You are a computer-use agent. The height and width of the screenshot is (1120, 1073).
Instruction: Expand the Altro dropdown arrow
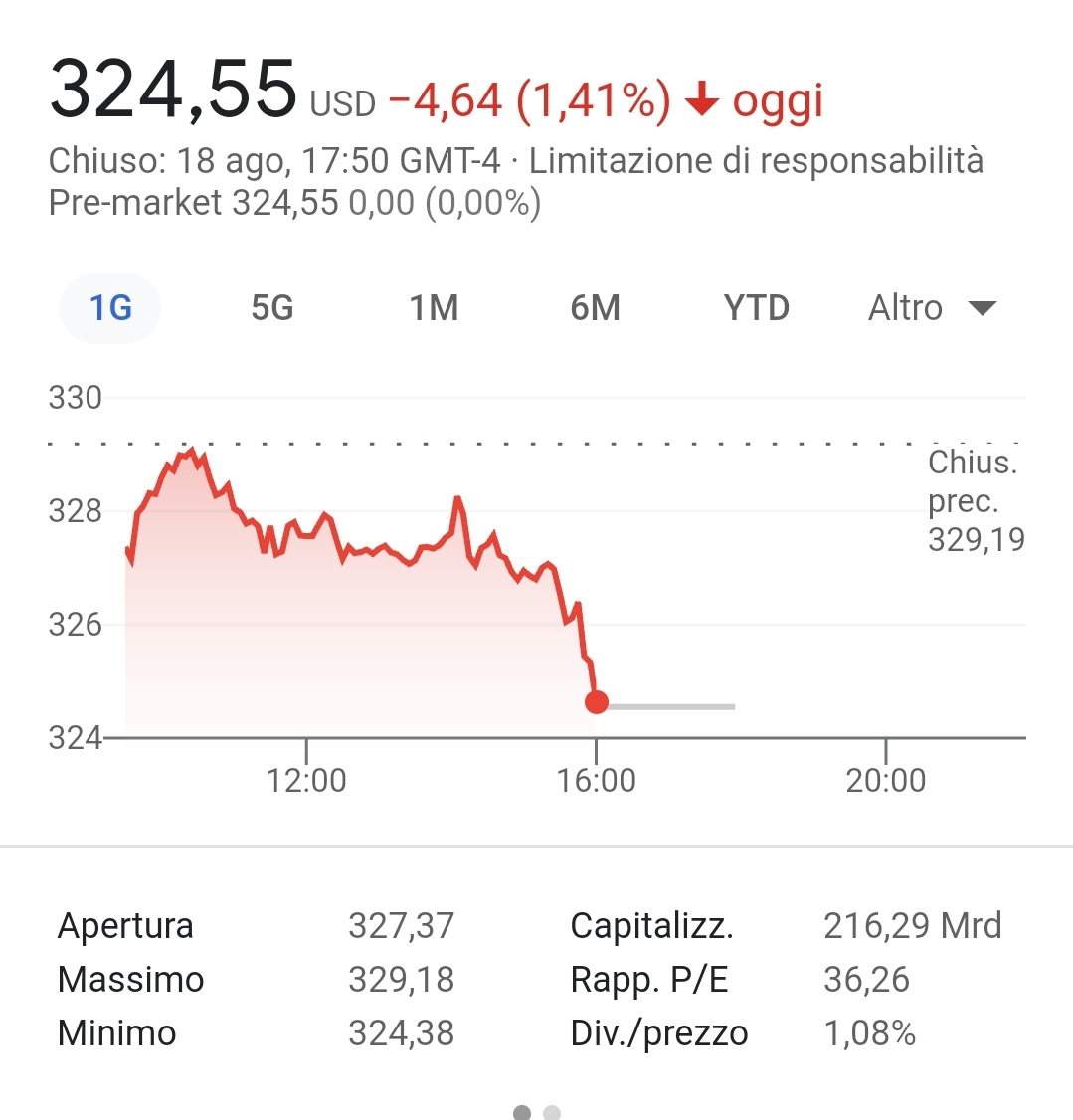tap(982, 308)
